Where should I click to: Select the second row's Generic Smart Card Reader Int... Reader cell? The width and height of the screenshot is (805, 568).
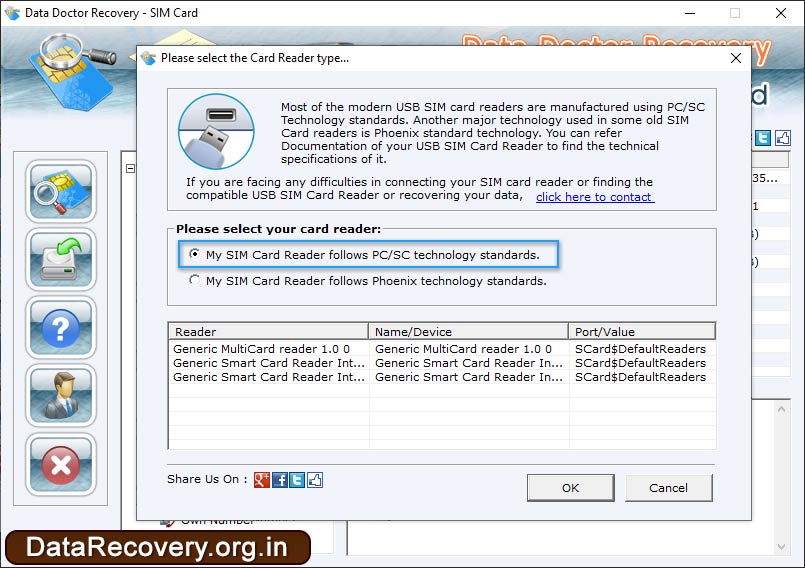tap(269, 363)
